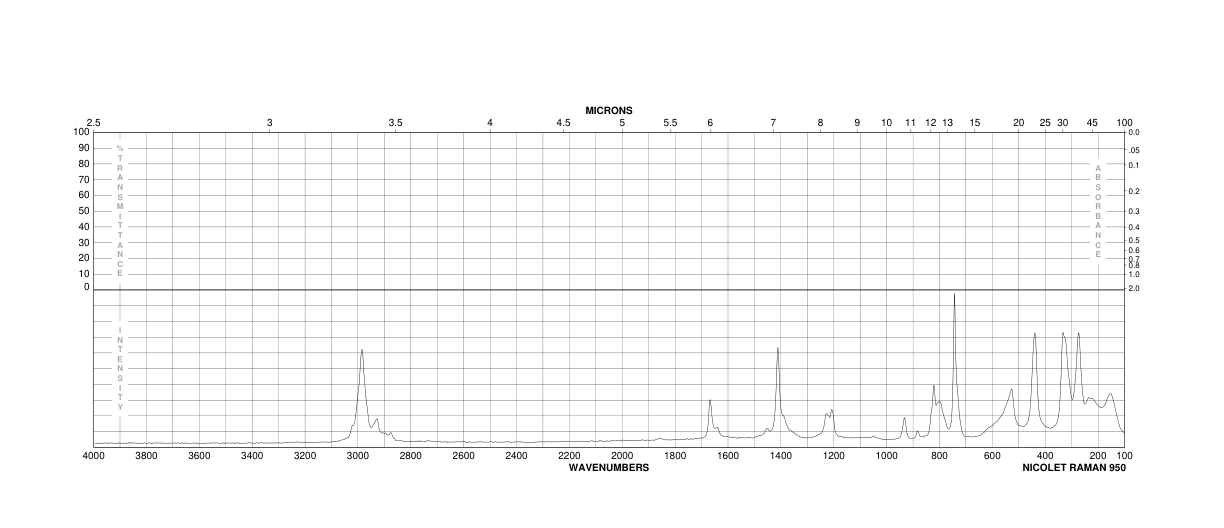Screen dimensions: 1224x528
Task: Select the 3.5 microns tick label
Action: [x=395, y=123]
